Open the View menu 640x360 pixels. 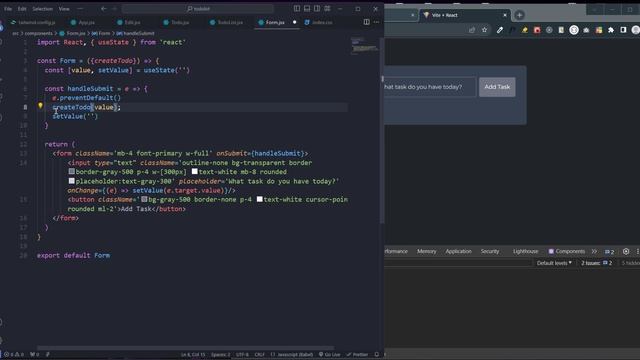point(64,9)
